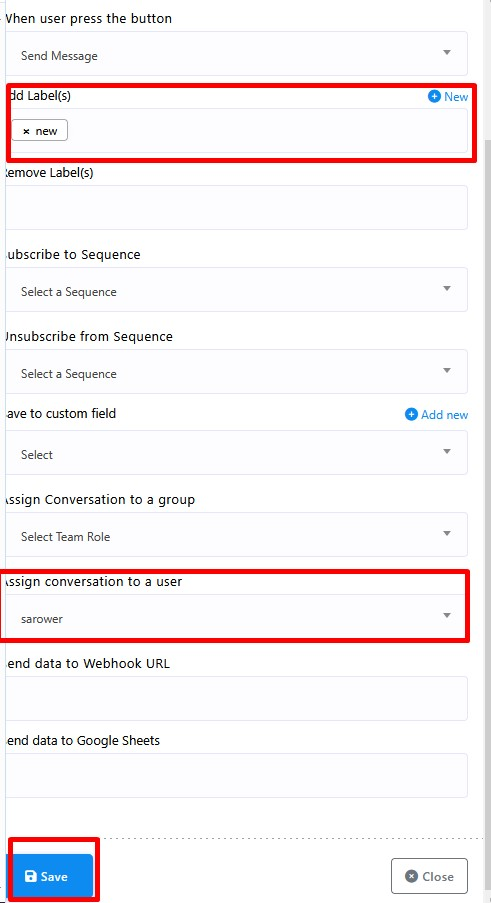
Task: Click the Google Sheets input field
Action: coord(237,776)
